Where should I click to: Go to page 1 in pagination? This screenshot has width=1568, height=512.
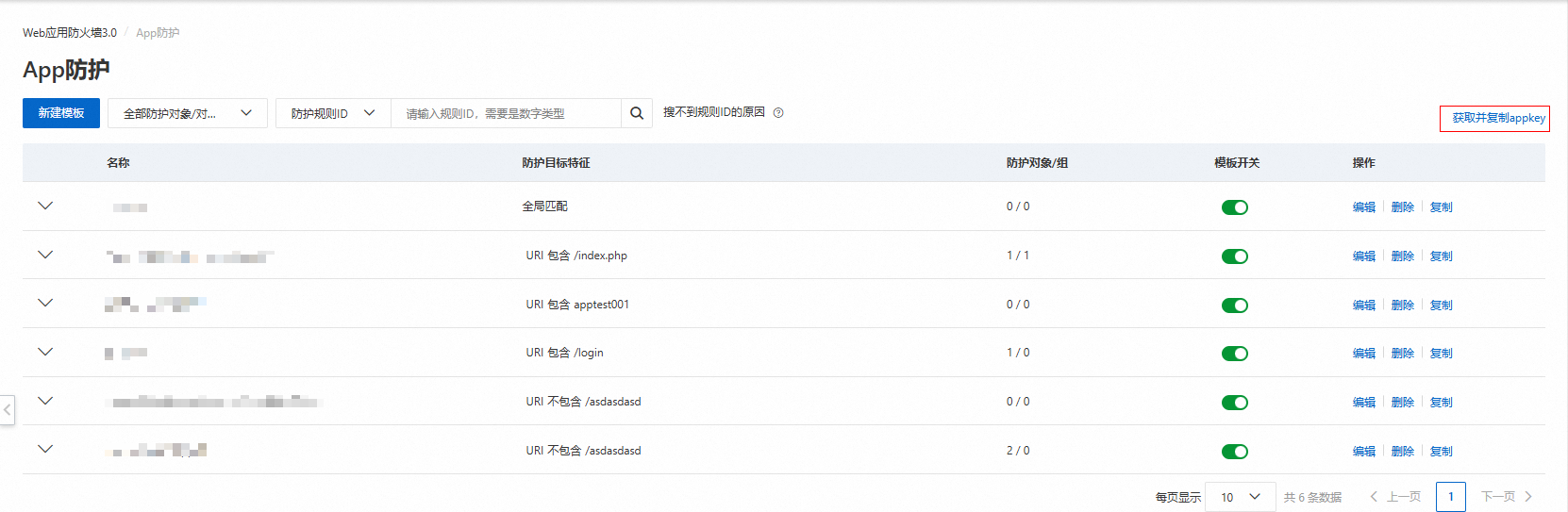pyautogui.click(x=1451, y=497)
